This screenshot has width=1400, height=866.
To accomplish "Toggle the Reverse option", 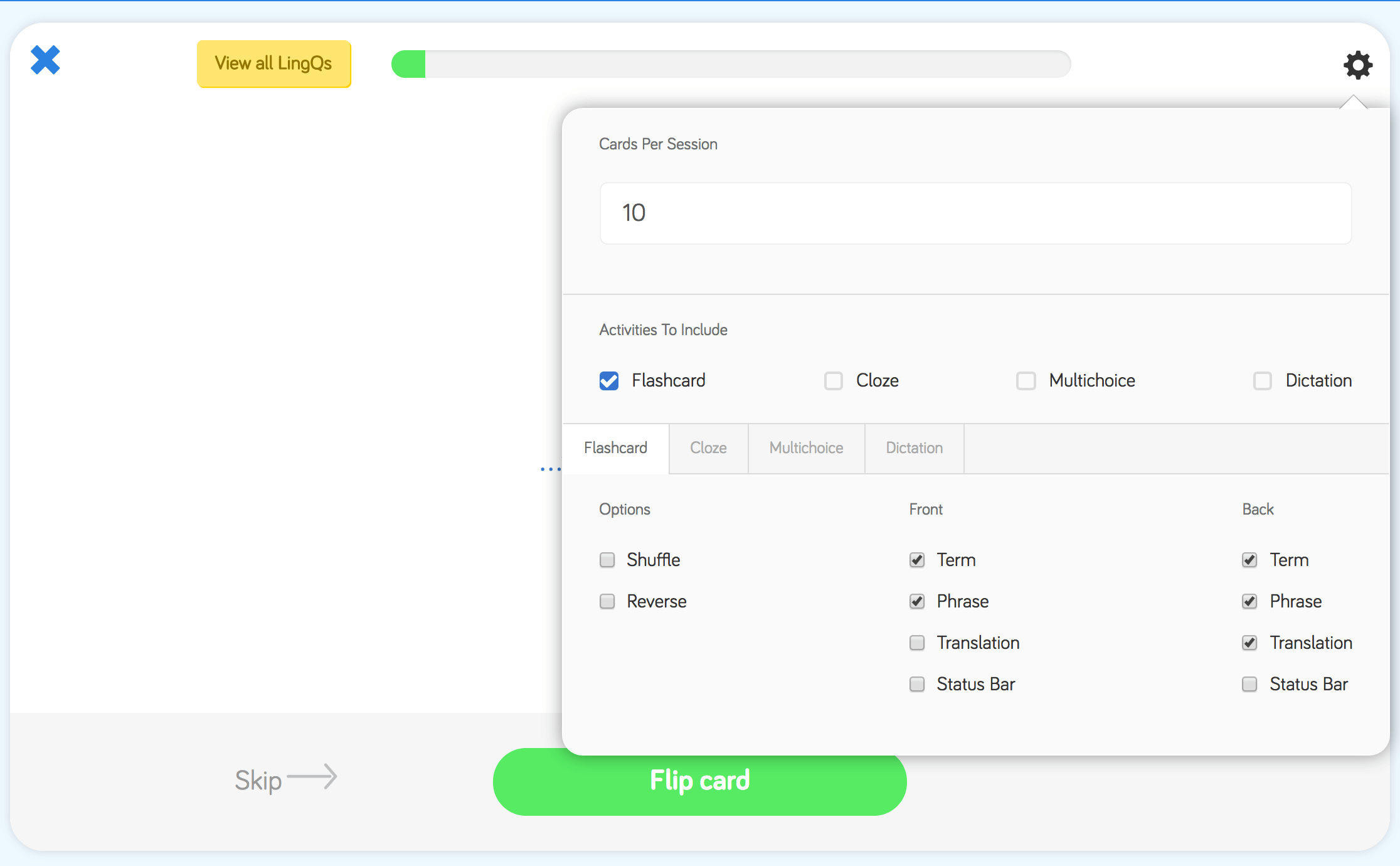I will coord(607,601).
